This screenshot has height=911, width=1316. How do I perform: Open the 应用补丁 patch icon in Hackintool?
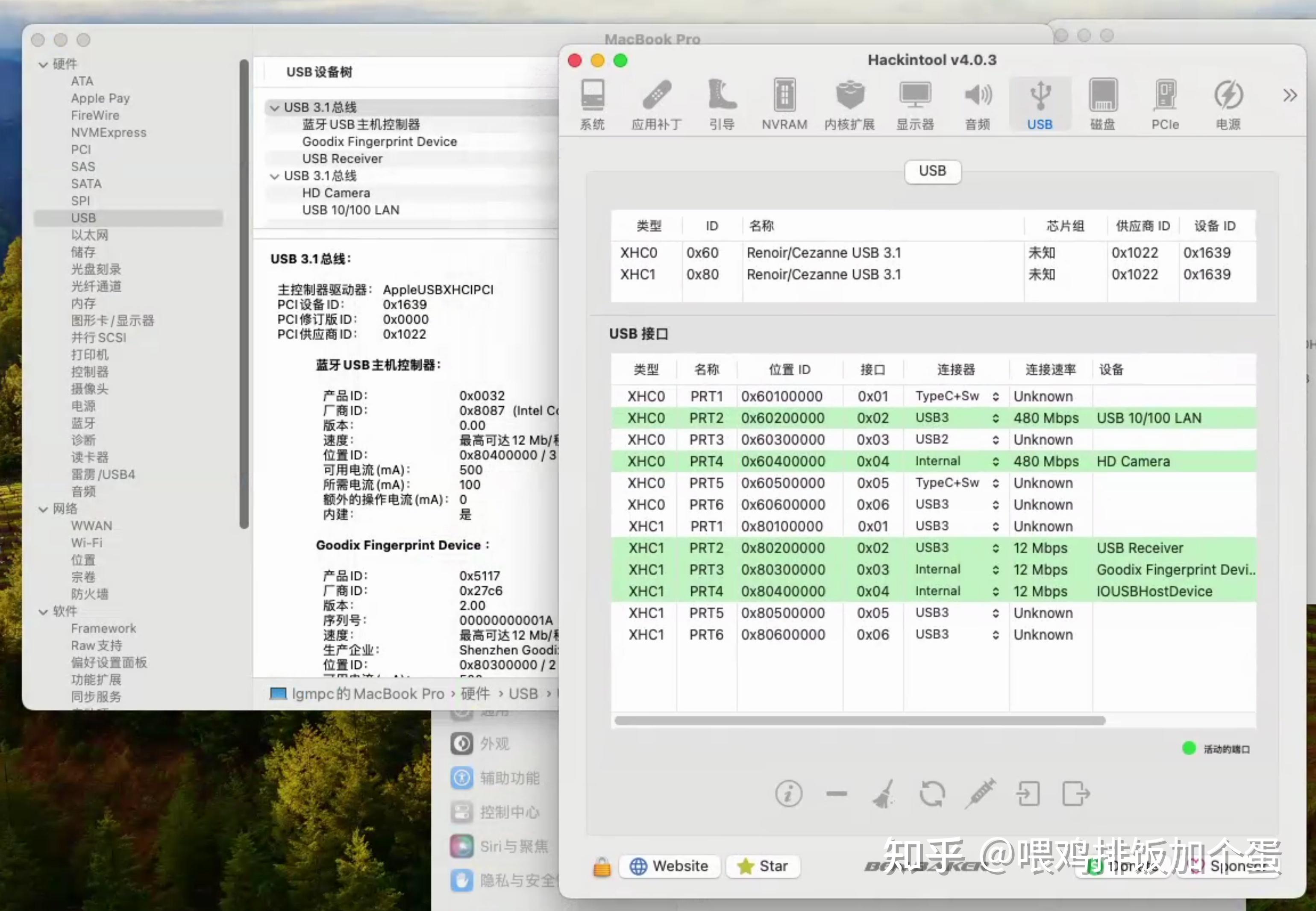[x=656, y=105]
